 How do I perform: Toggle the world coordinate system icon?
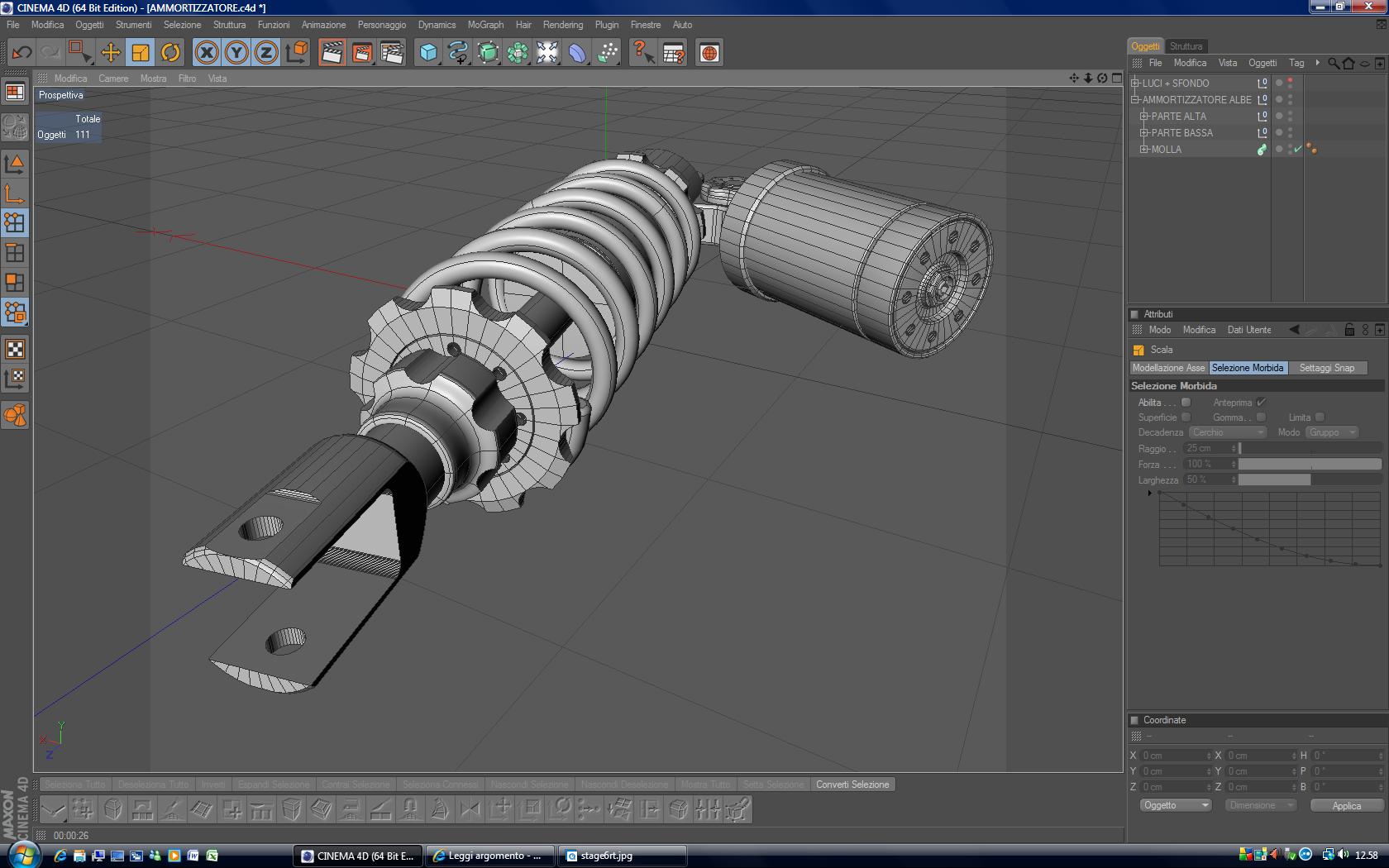[296, 53]
